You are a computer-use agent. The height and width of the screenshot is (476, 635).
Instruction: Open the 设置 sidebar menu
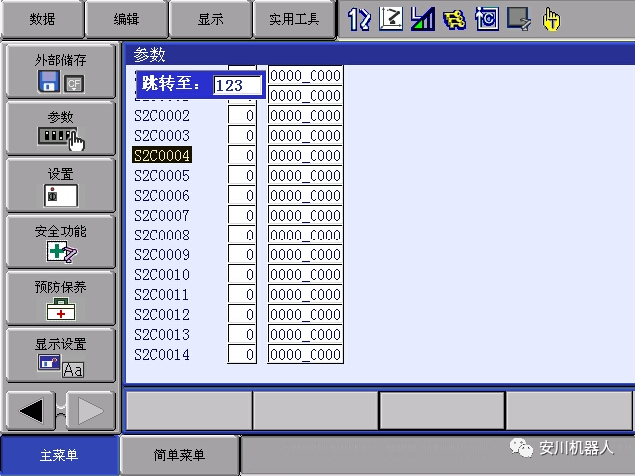tap(61, 186)
